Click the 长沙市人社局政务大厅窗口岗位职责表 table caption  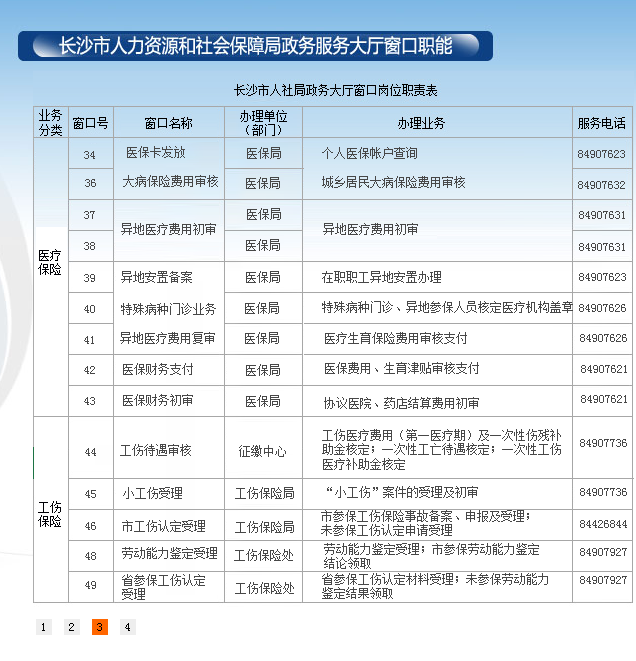(x=334, y=90)
